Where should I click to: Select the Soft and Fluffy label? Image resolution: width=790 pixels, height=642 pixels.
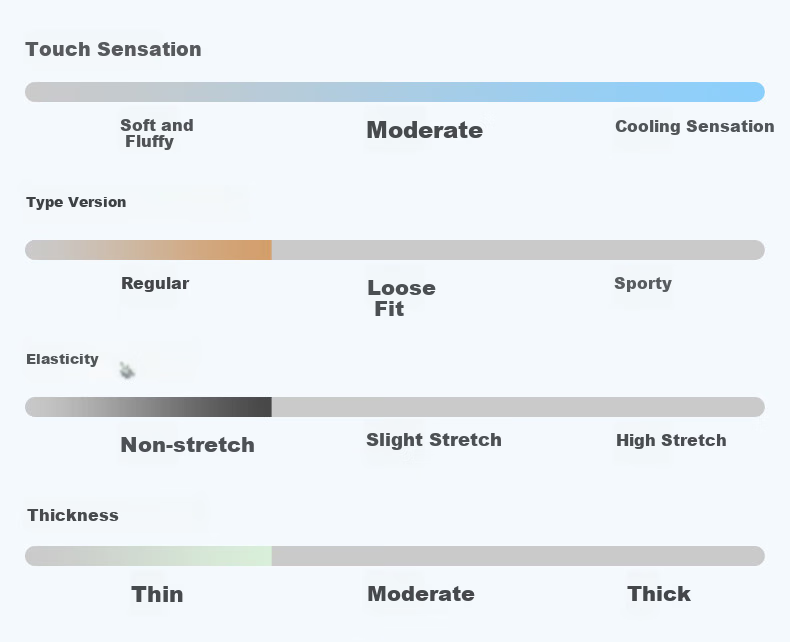pos(157,134)
